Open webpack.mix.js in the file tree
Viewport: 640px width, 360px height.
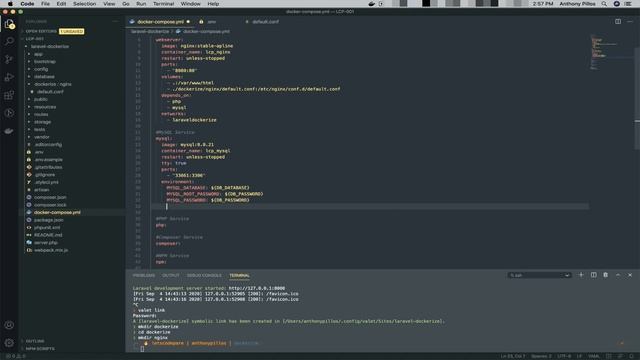51,250
